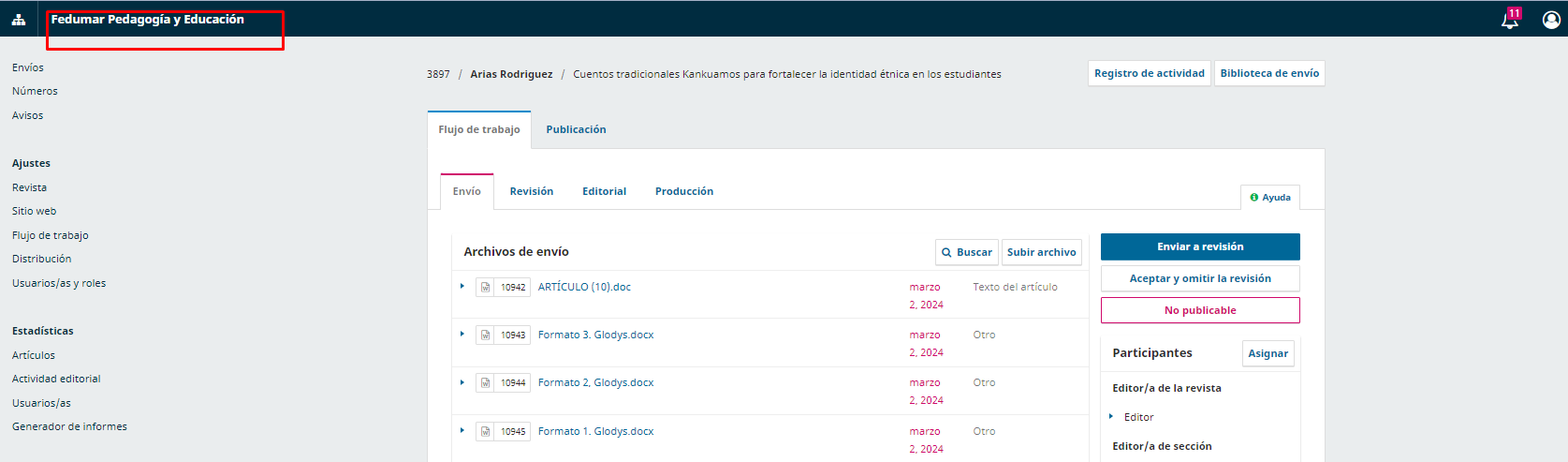Image resolution: width=1568 pixels, height=462 pixels.
Task: Click file icon for Formato 2. Glodys.docx
Action: click(x=485, y=383)
